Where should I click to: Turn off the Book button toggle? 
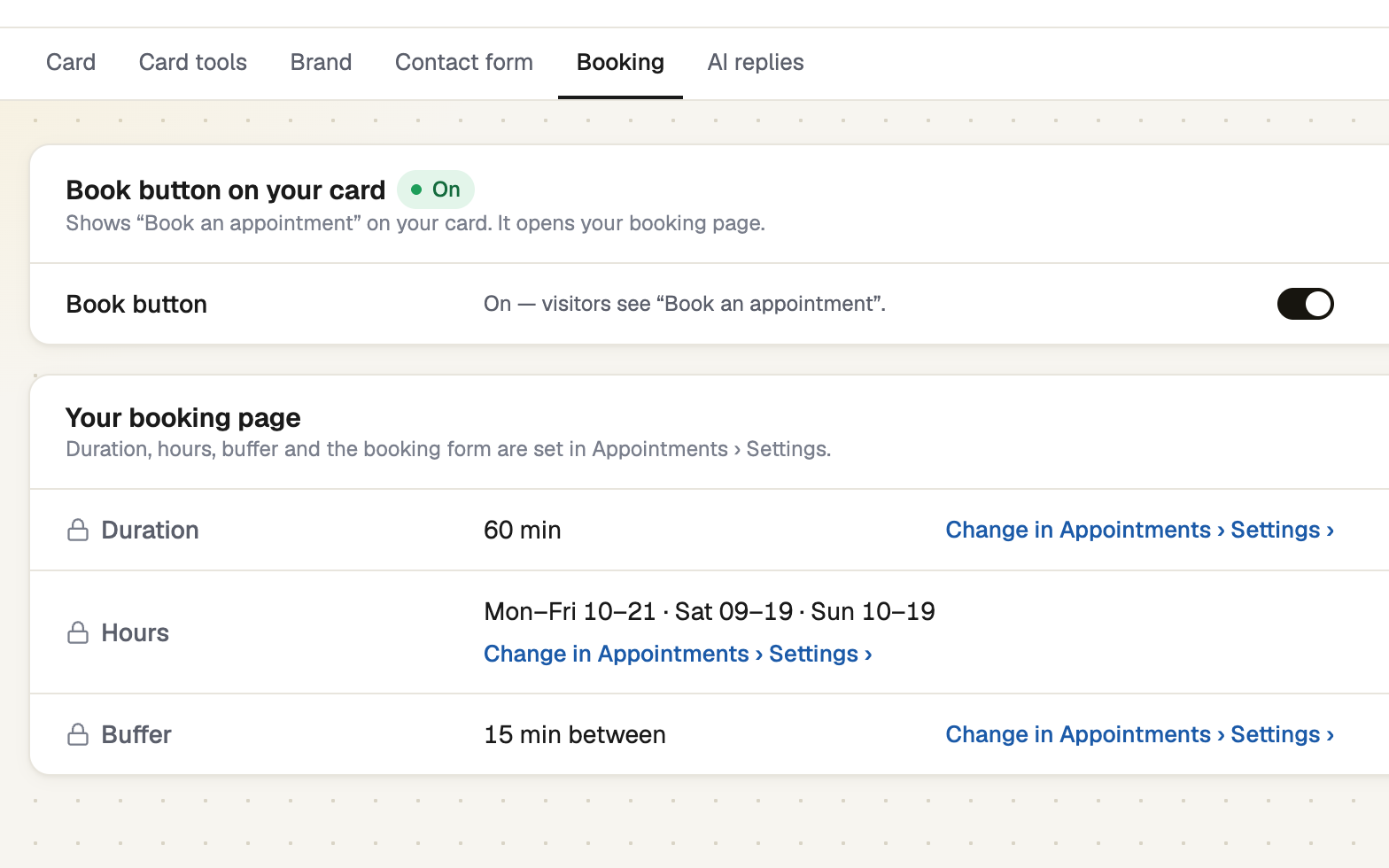1305,304
